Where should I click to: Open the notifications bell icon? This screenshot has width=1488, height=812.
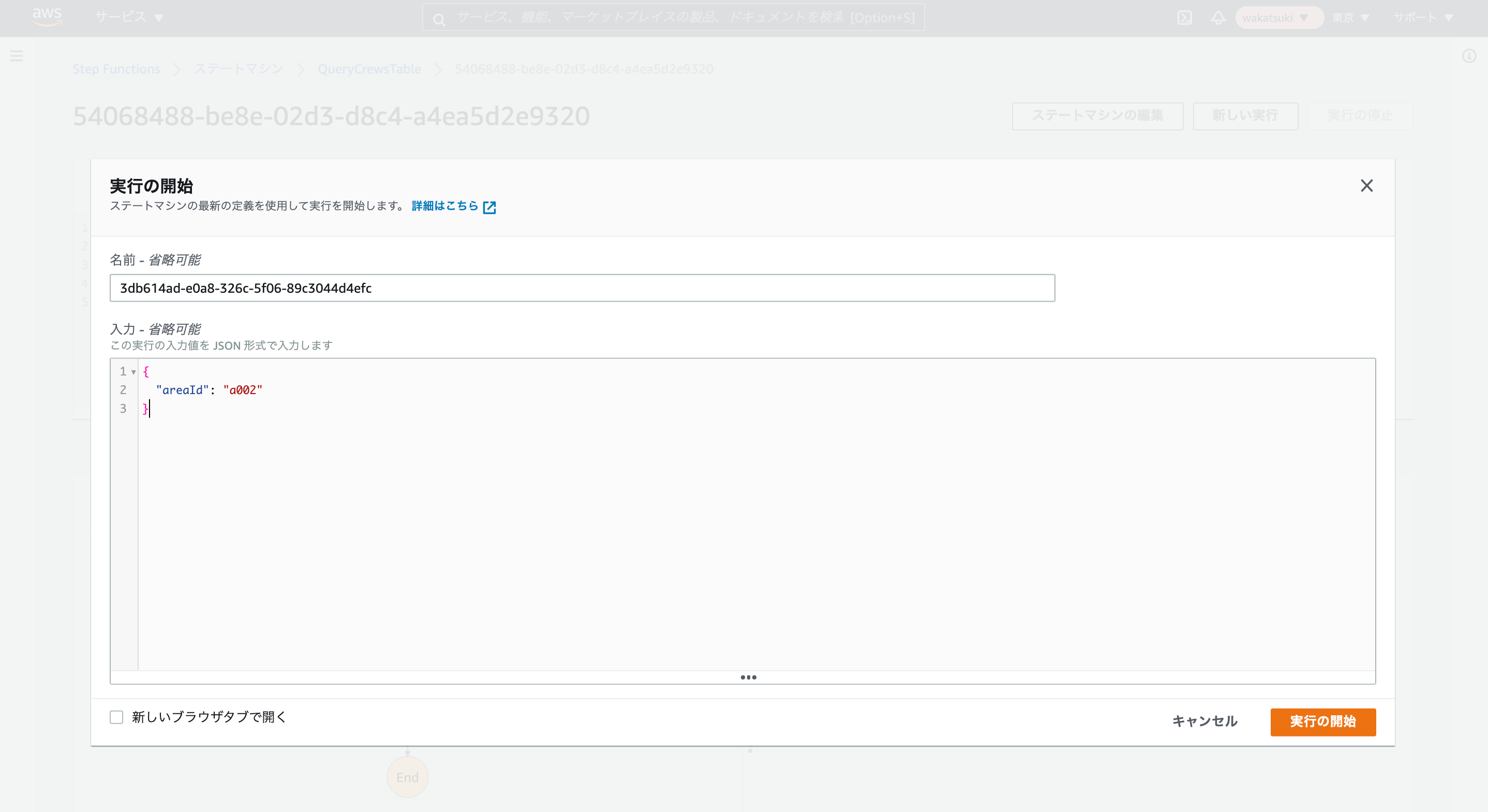tap(1217, 18)
